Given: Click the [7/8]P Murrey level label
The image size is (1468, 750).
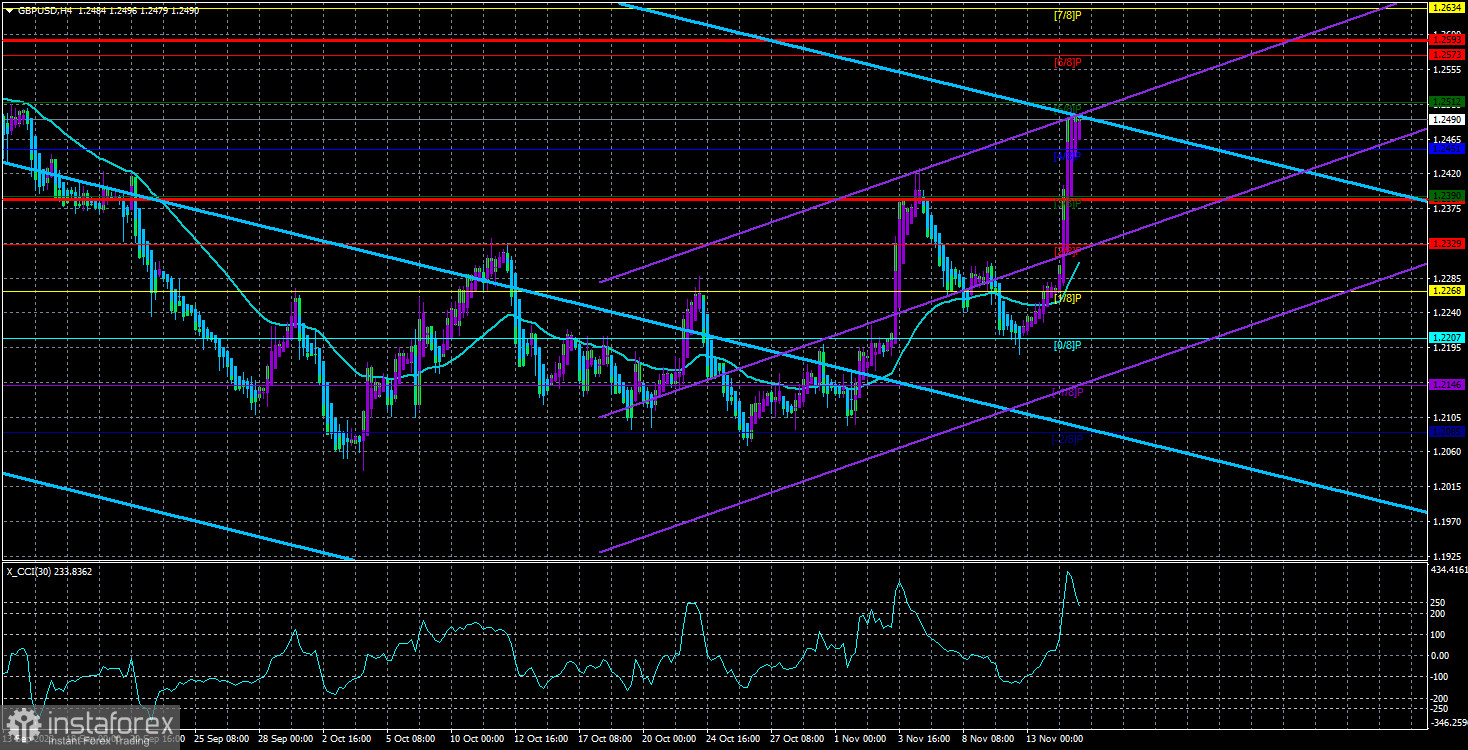Looking at the screenshot, I should pos(1067,15).
